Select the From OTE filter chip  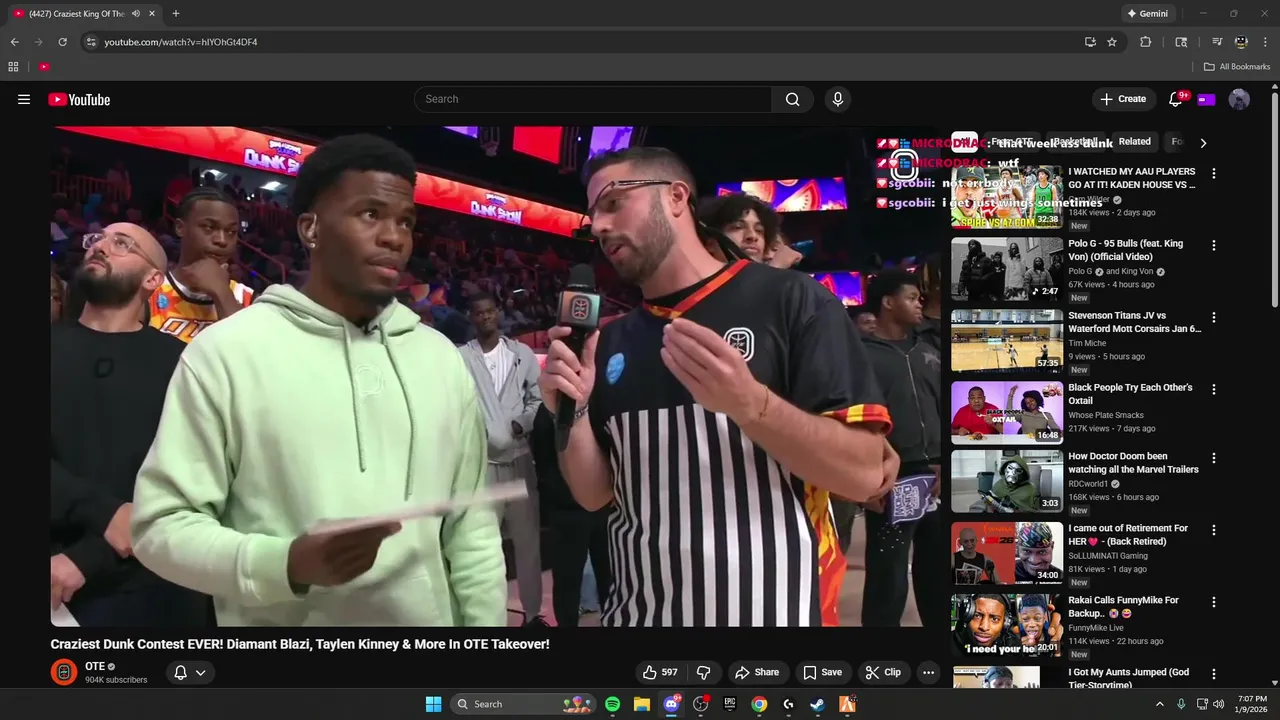click(1011, 142)
